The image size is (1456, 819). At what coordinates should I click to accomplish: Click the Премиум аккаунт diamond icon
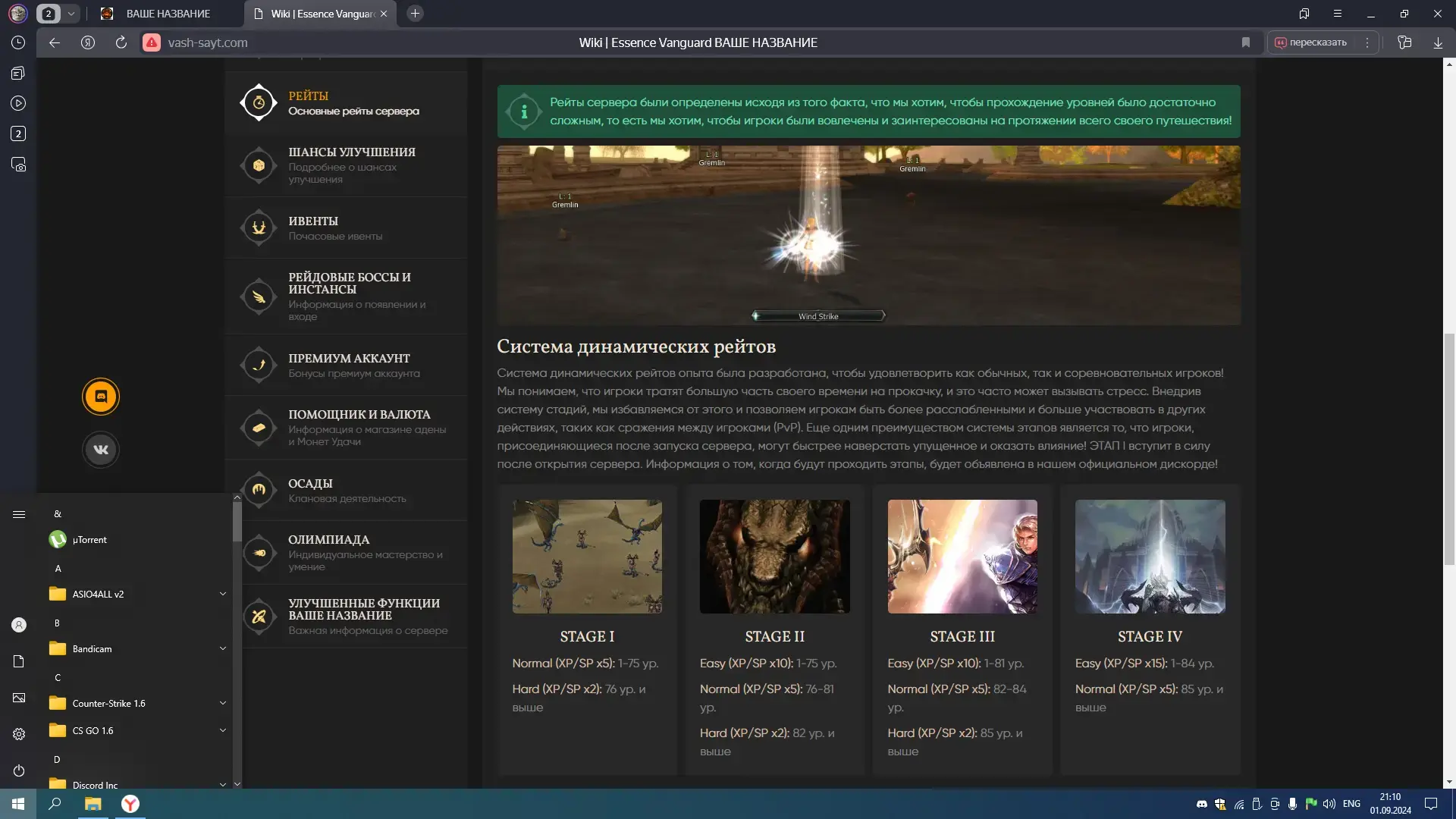[x=259, y=365]
